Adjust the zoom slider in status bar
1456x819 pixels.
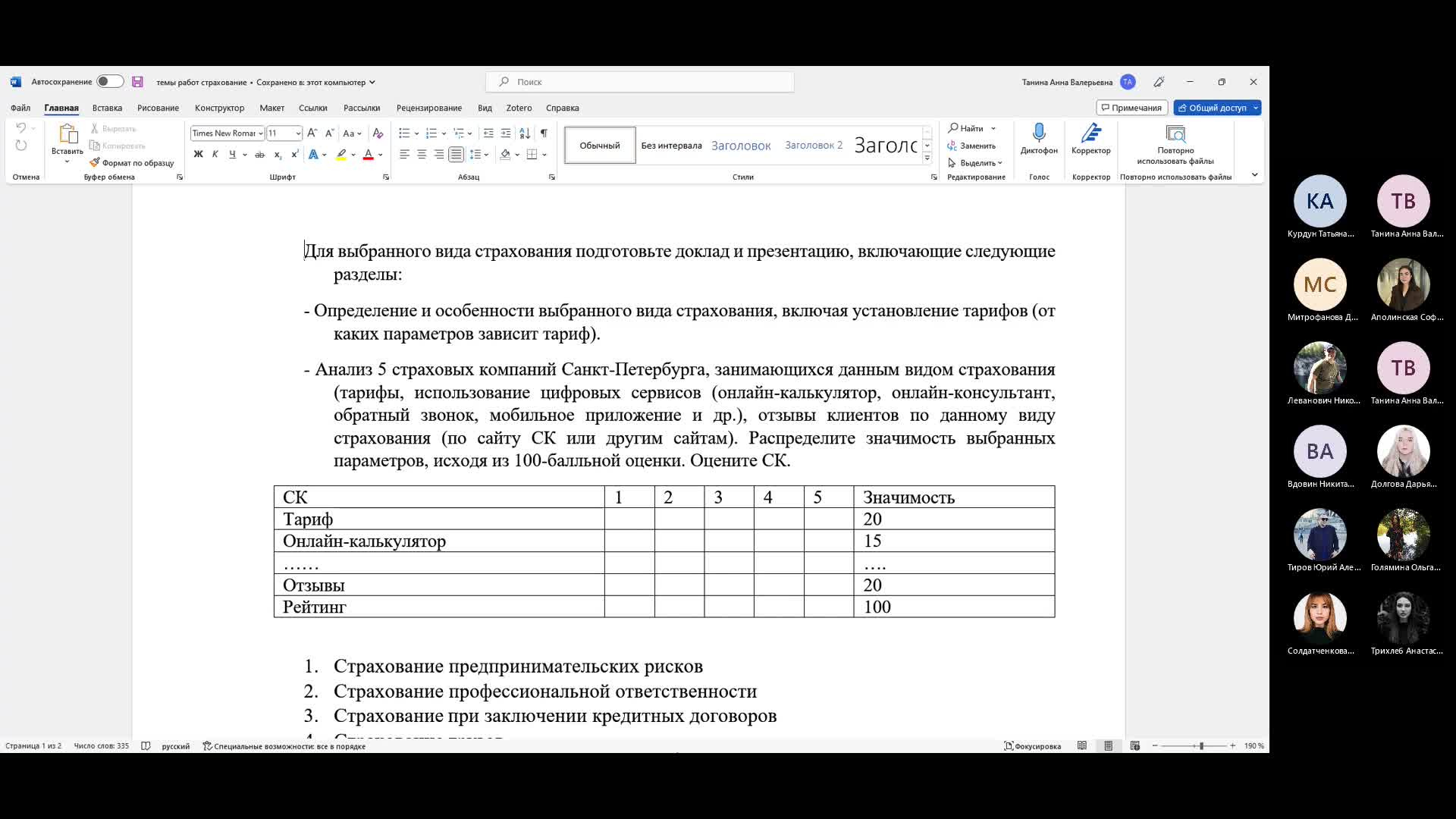click(1201, 746)
